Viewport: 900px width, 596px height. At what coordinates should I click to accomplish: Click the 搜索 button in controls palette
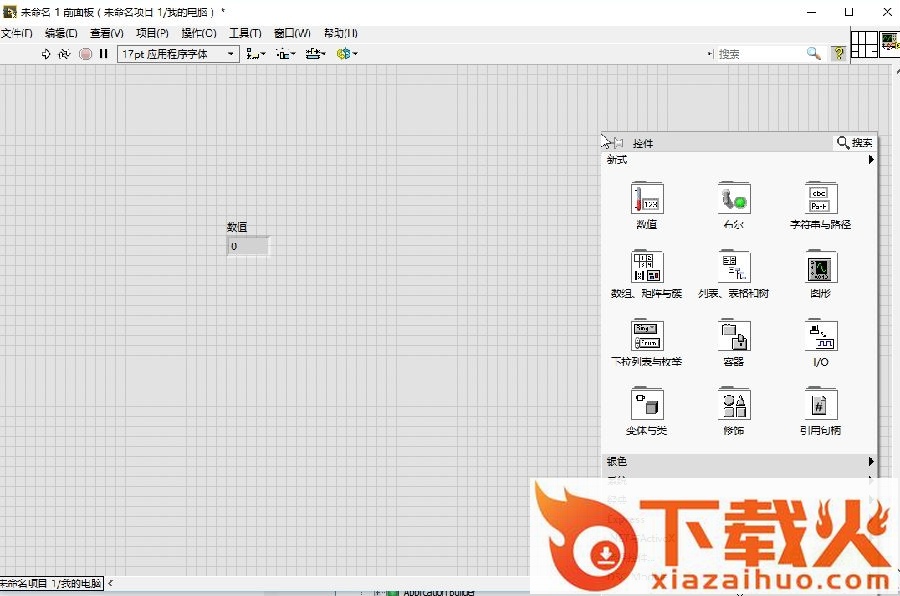coord(855,143)
